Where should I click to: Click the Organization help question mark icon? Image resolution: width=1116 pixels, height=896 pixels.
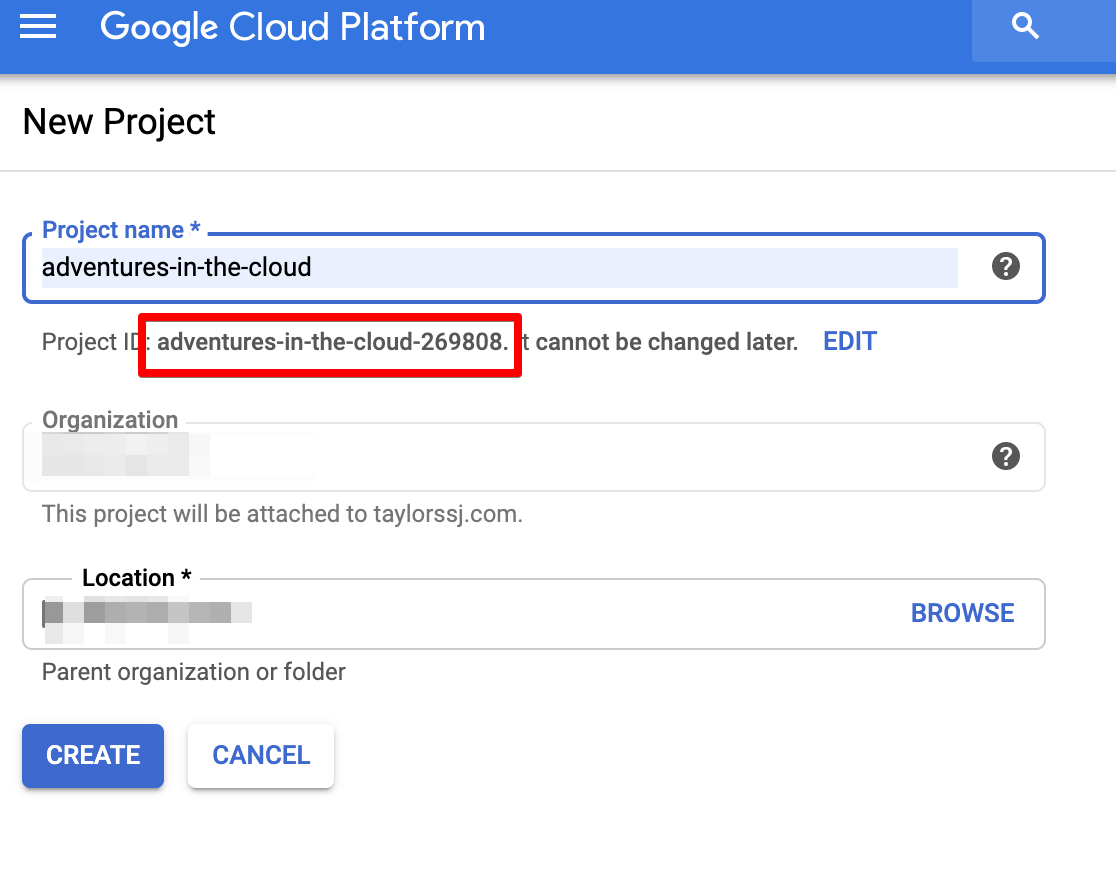coord(1005,457)
